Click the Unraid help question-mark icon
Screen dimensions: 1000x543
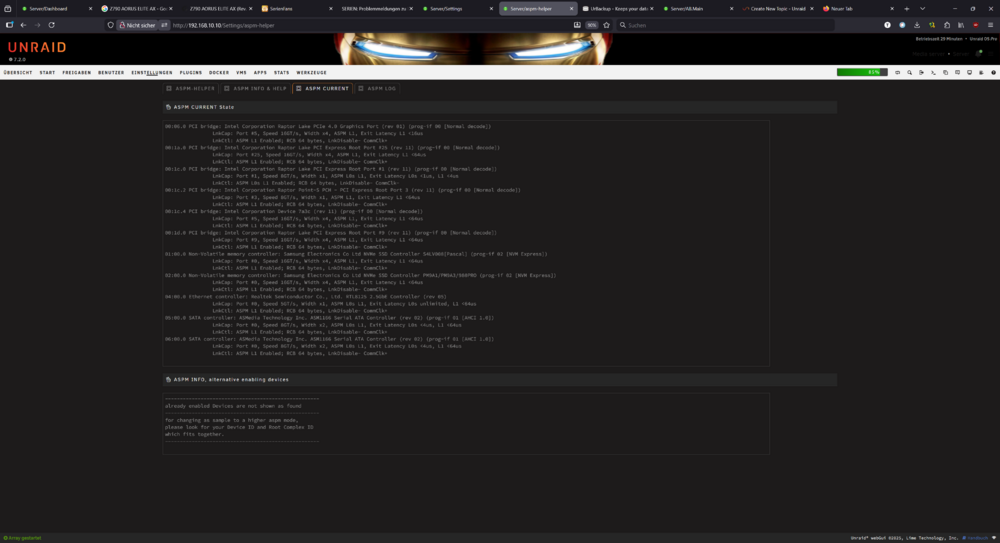[x=993, y=73]
